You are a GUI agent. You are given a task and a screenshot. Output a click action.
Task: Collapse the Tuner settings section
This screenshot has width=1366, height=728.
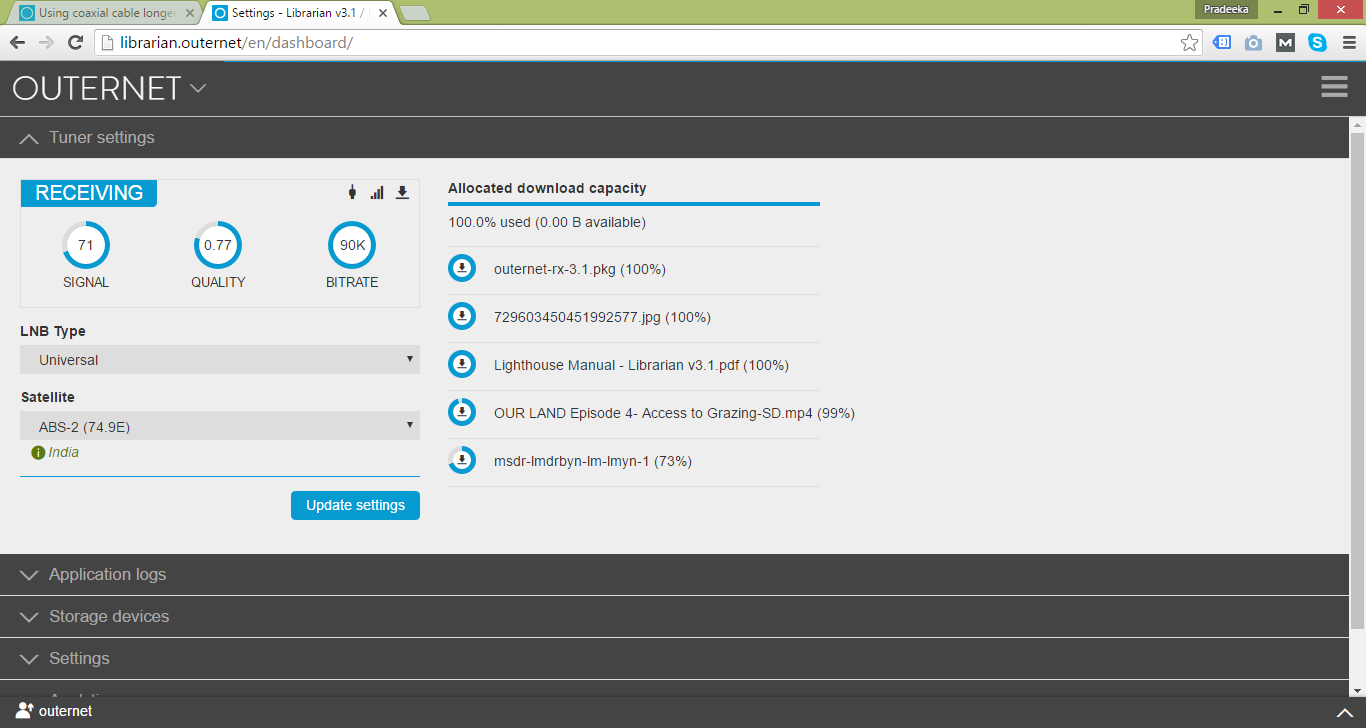point(674,137)
